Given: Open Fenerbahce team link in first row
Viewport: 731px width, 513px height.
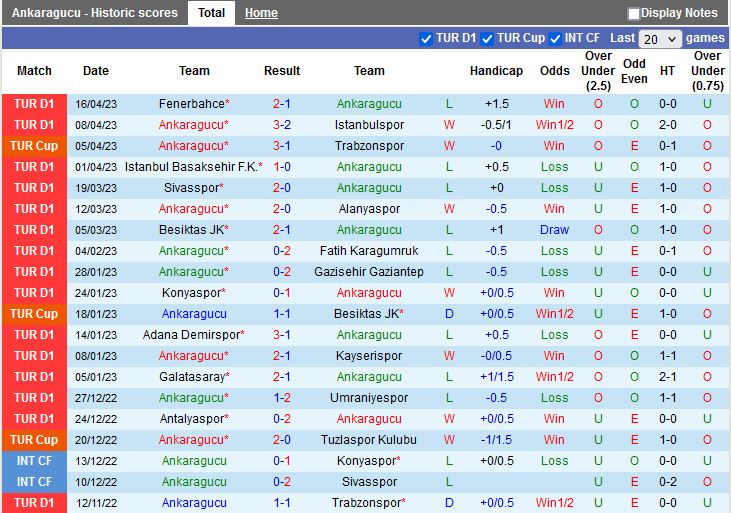Looking at the screenshot, I should click(x=190, y=104).
